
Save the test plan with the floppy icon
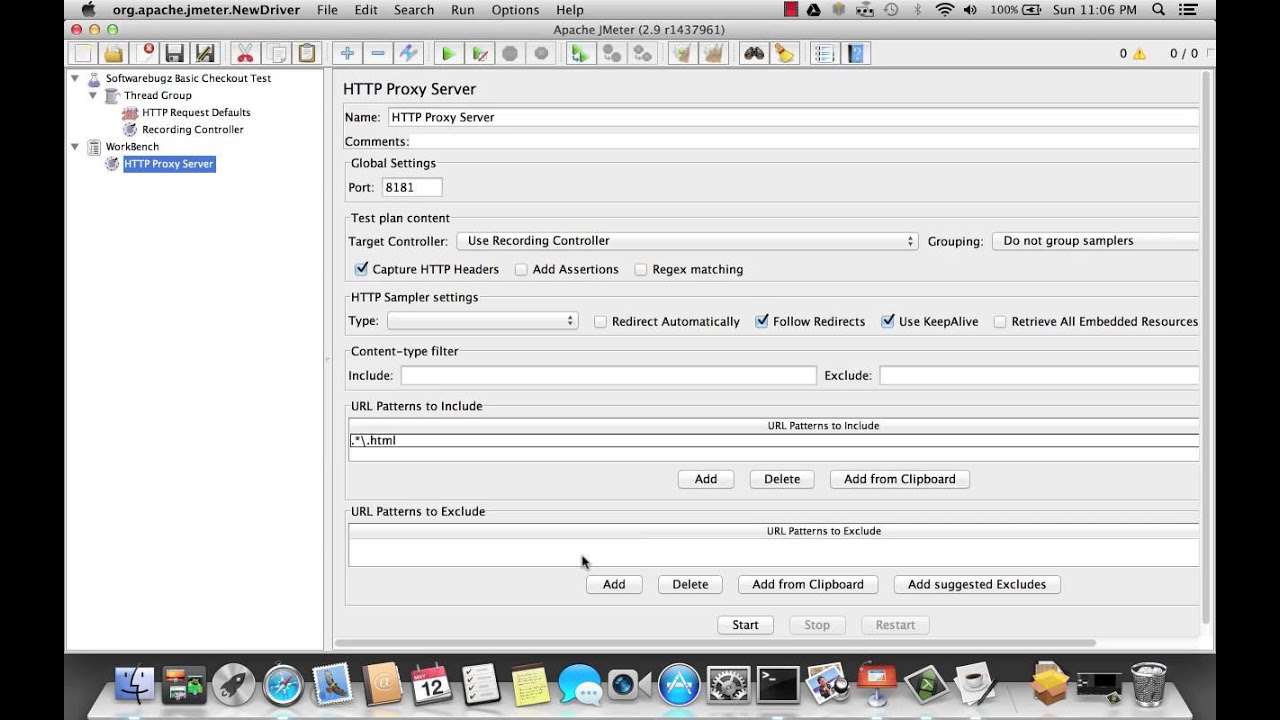pos(175,54)
